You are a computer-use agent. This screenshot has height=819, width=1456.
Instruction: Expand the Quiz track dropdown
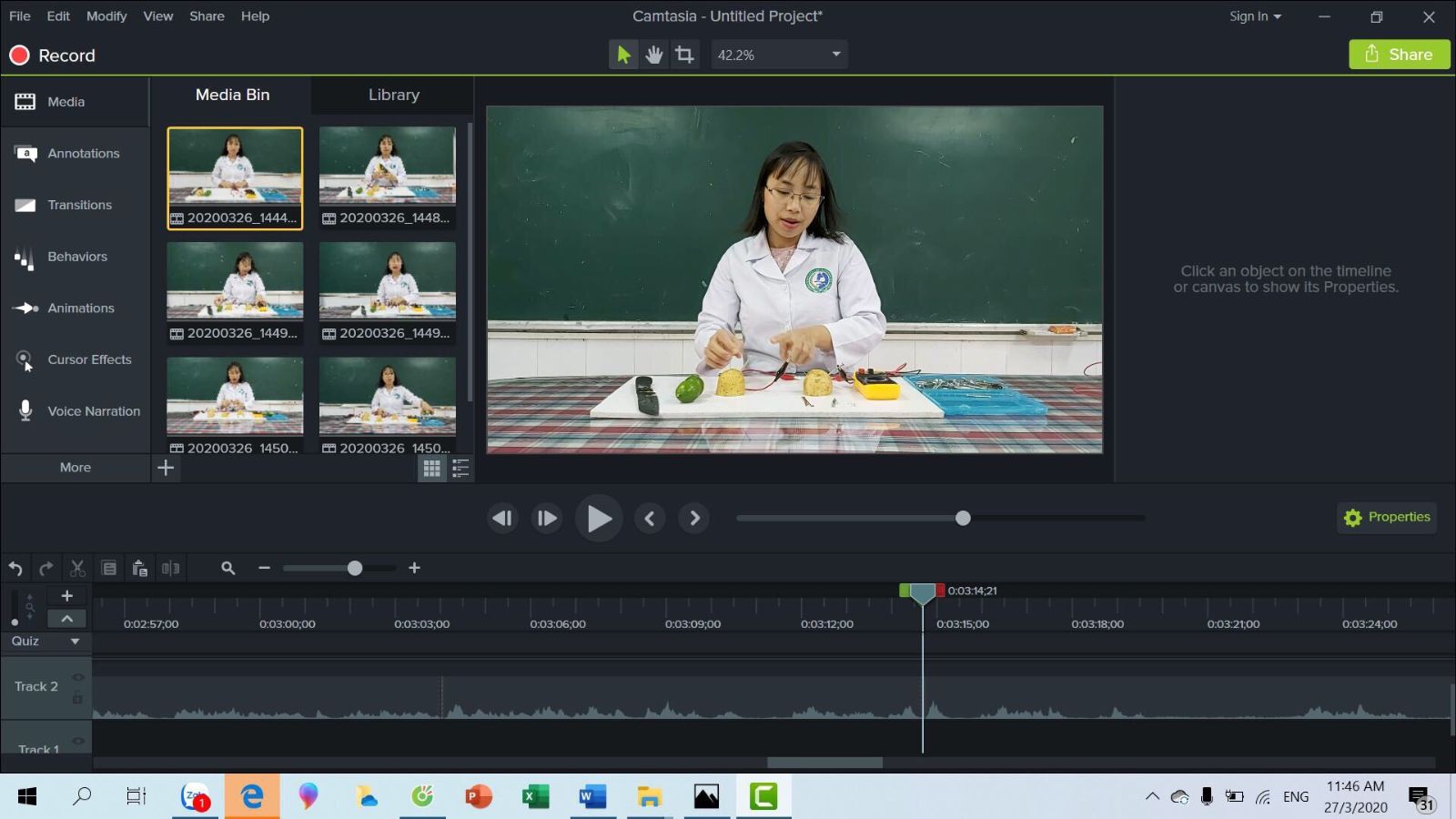pos(75,642)
